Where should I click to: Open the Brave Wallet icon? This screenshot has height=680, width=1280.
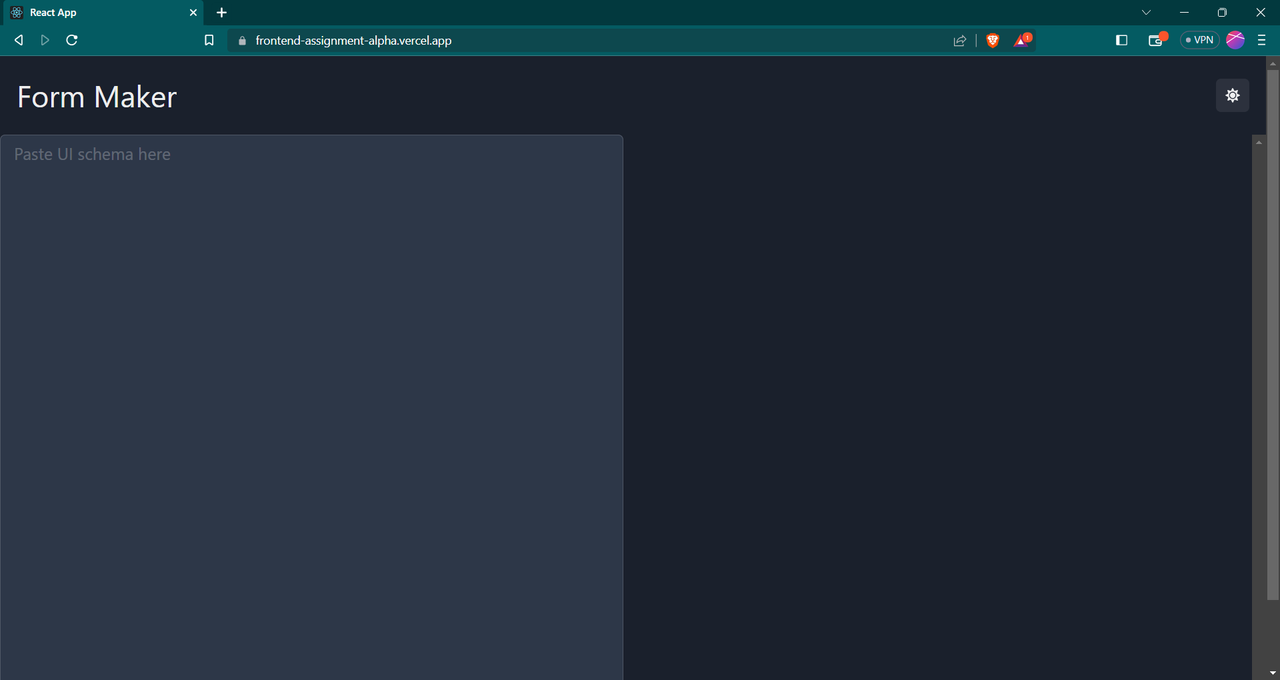pyautogui.click(x=1157, y=40)
